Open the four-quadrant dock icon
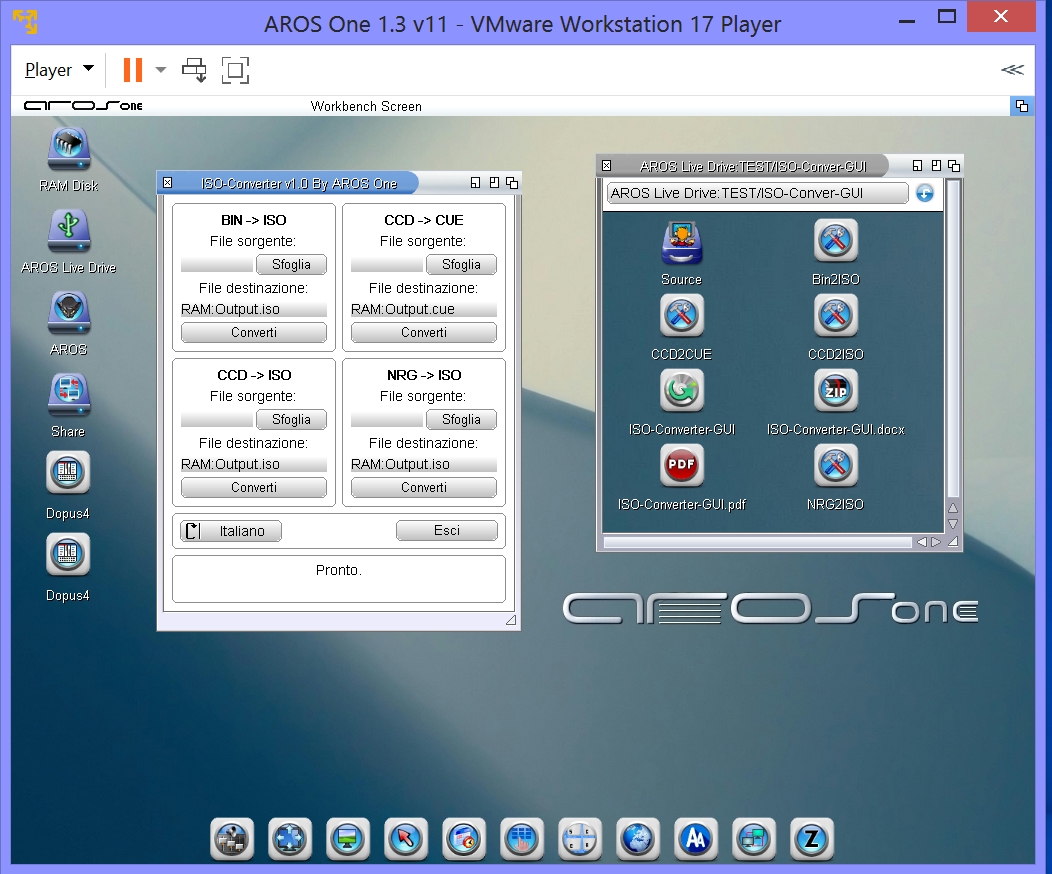Screen dimensions: 1052x874 [x=580, y=838]
